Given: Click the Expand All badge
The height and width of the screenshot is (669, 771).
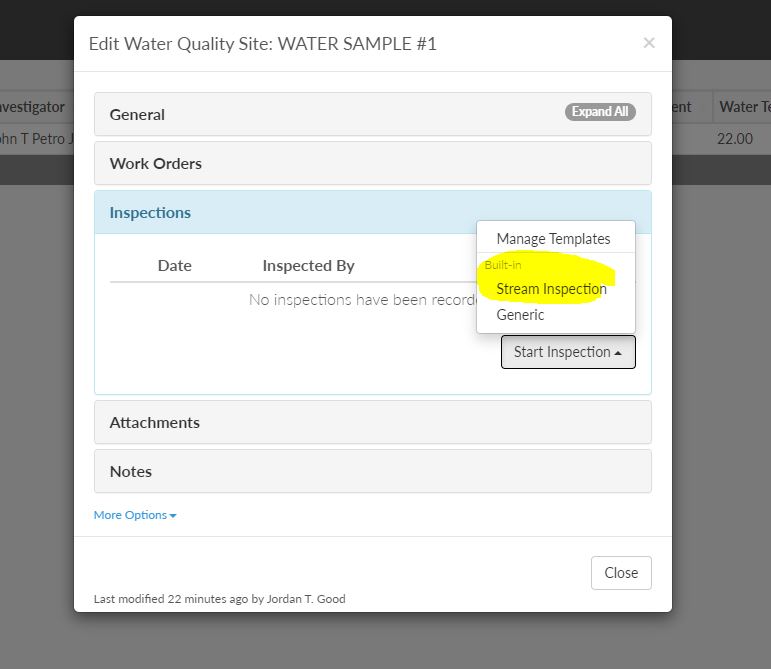Looking at the screenshot, I should pos(600,112).
